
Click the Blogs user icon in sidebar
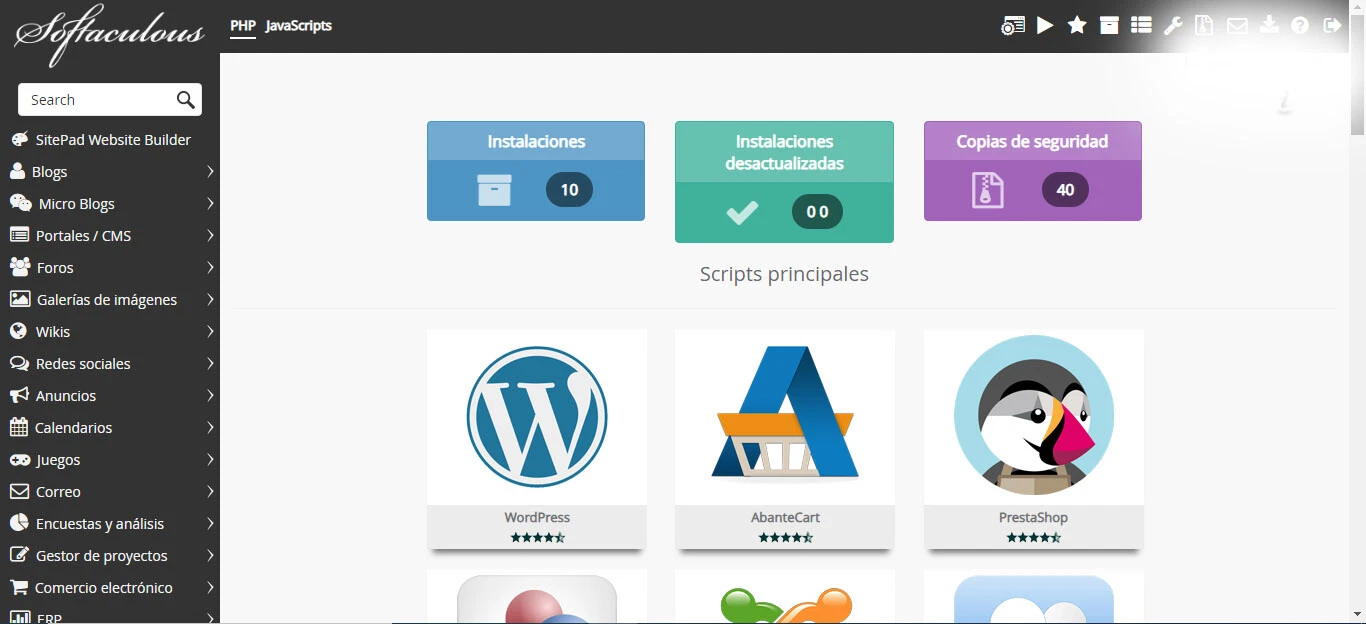pos(17,171)
